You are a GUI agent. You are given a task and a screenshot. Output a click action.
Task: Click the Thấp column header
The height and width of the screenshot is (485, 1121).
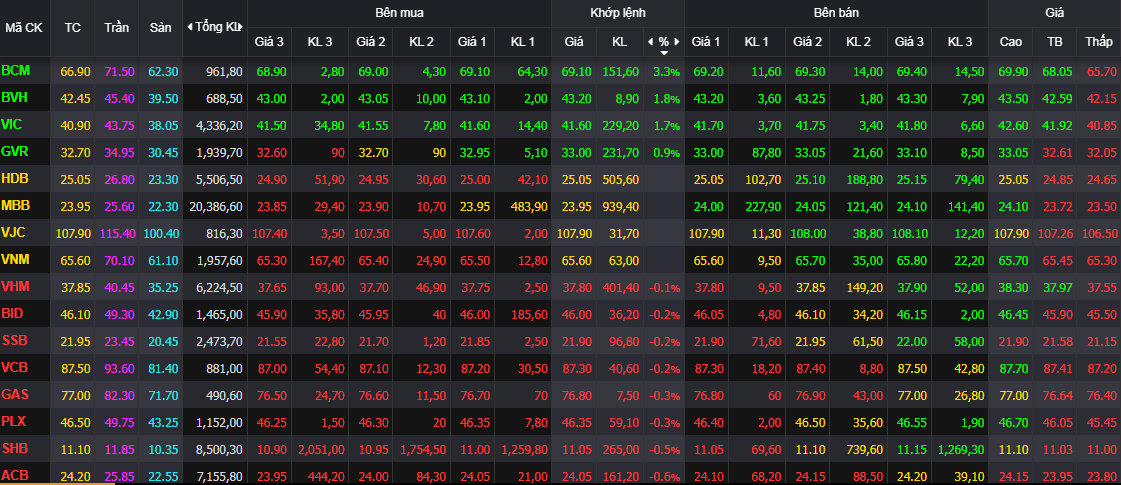[1099, 42]
